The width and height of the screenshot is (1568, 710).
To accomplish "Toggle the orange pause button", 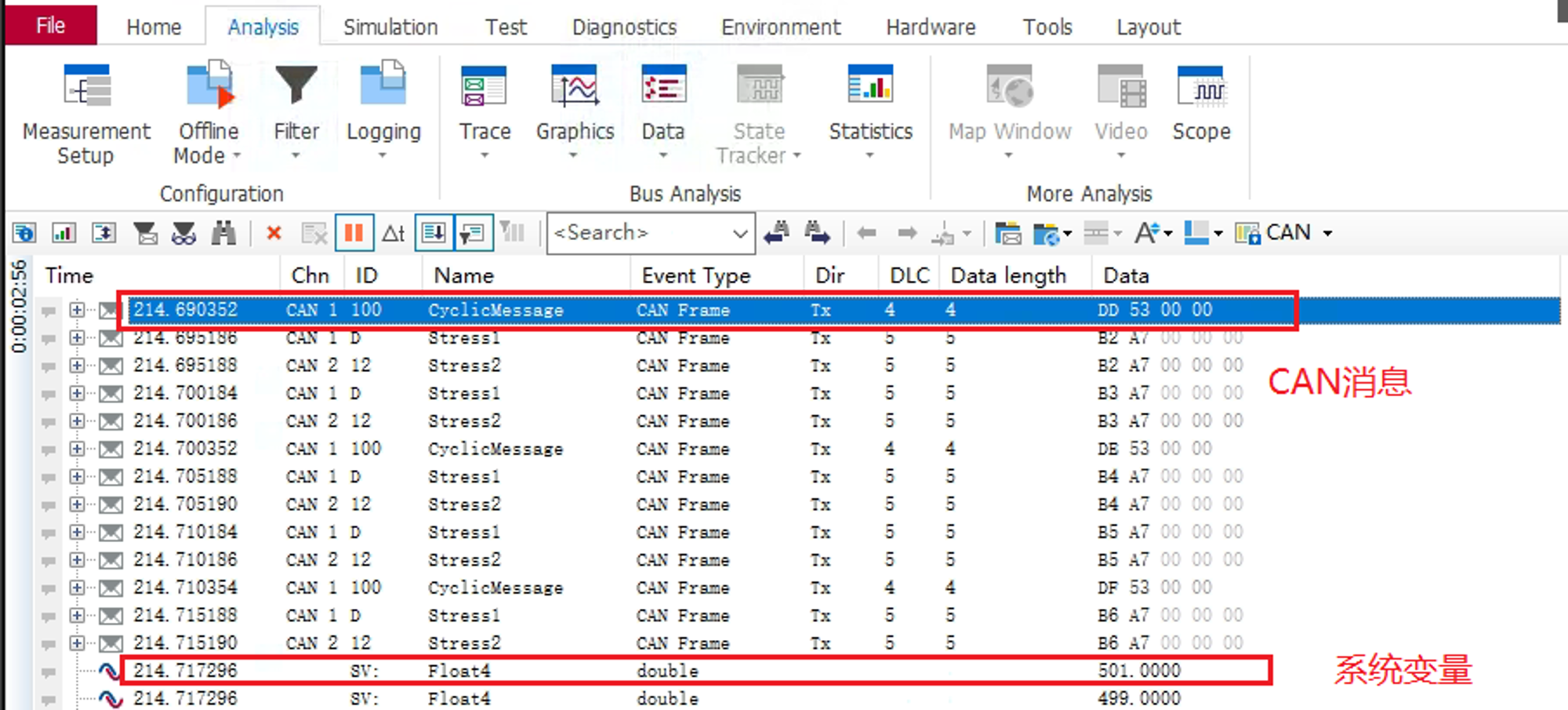I will tap(354, 233).
